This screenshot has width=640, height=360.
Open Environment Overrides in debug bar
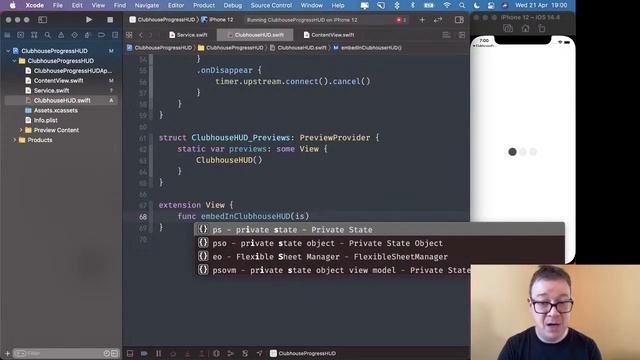[245, 353]
